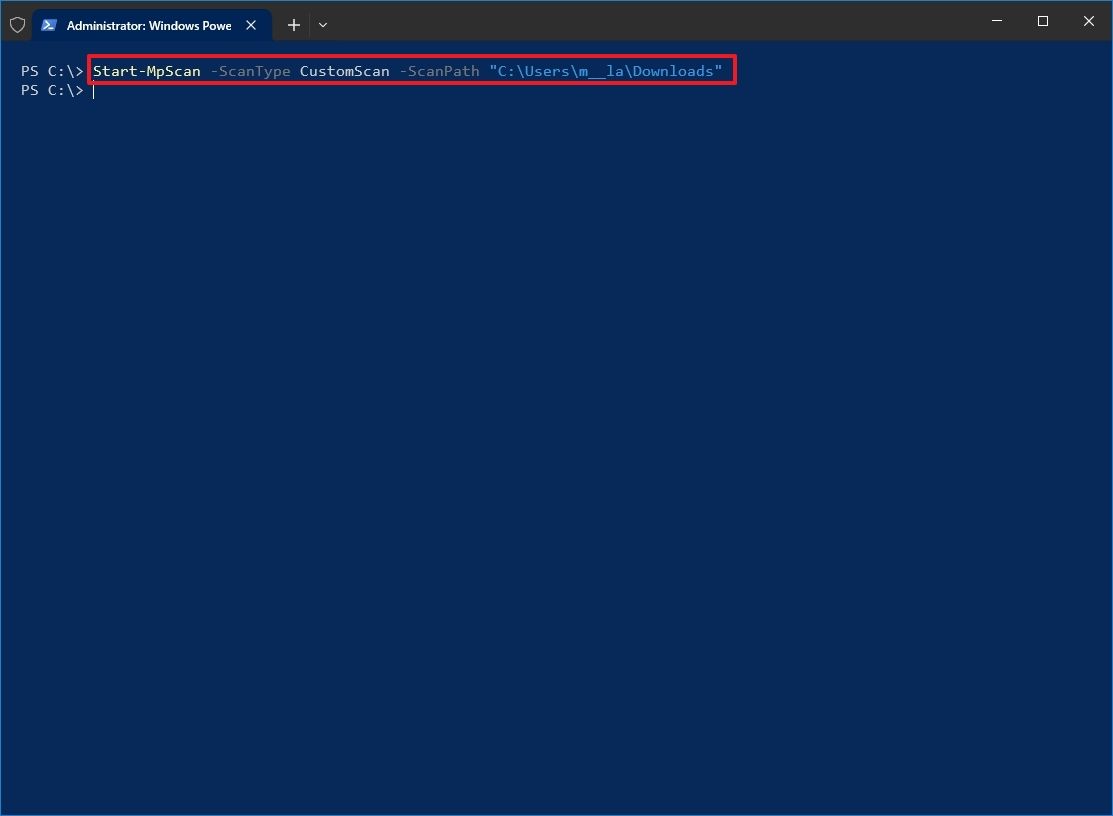Click the -ScanPath parameter text

click(439, 71)
